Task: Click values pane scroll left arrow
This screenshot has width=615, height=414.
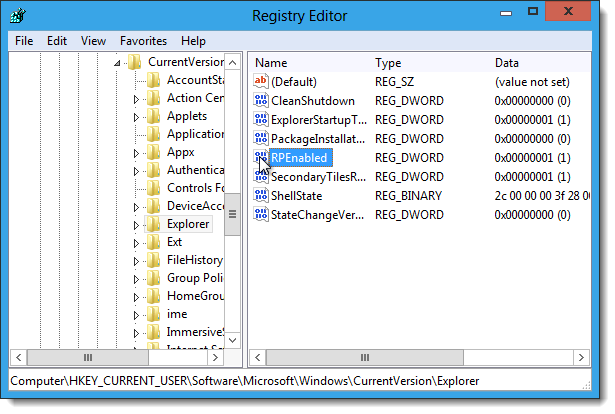Action: pyautogui.click(x=258, y=358)
